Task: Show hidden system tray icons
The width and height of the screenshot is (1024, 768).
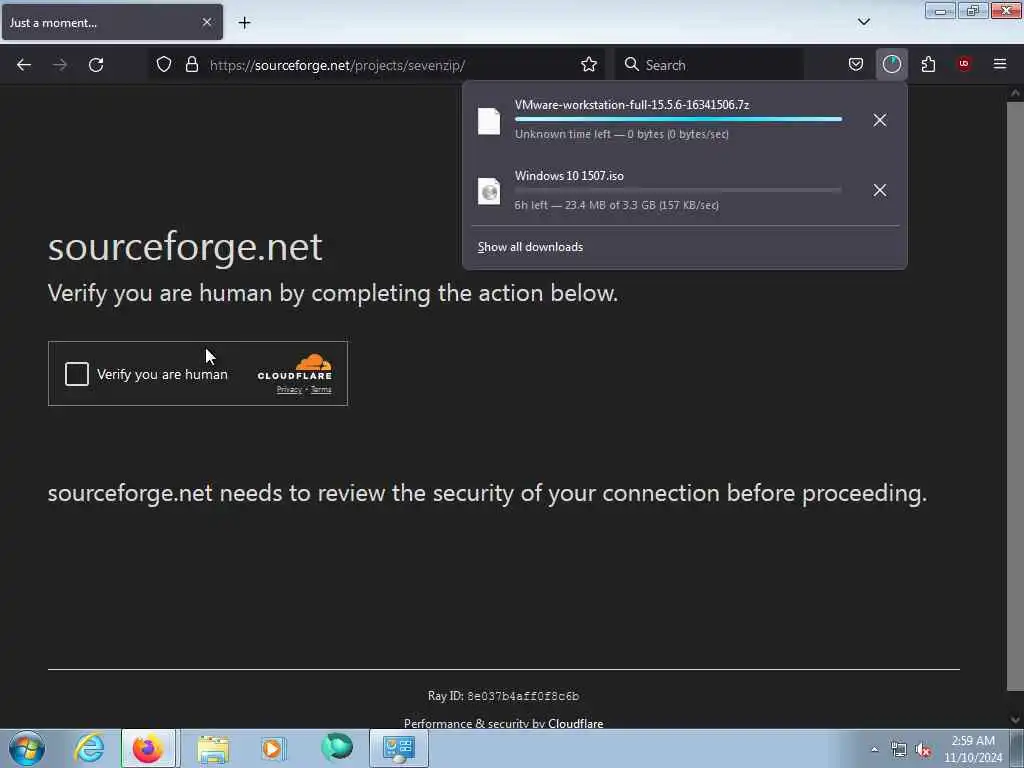Action: pos(874,749)
